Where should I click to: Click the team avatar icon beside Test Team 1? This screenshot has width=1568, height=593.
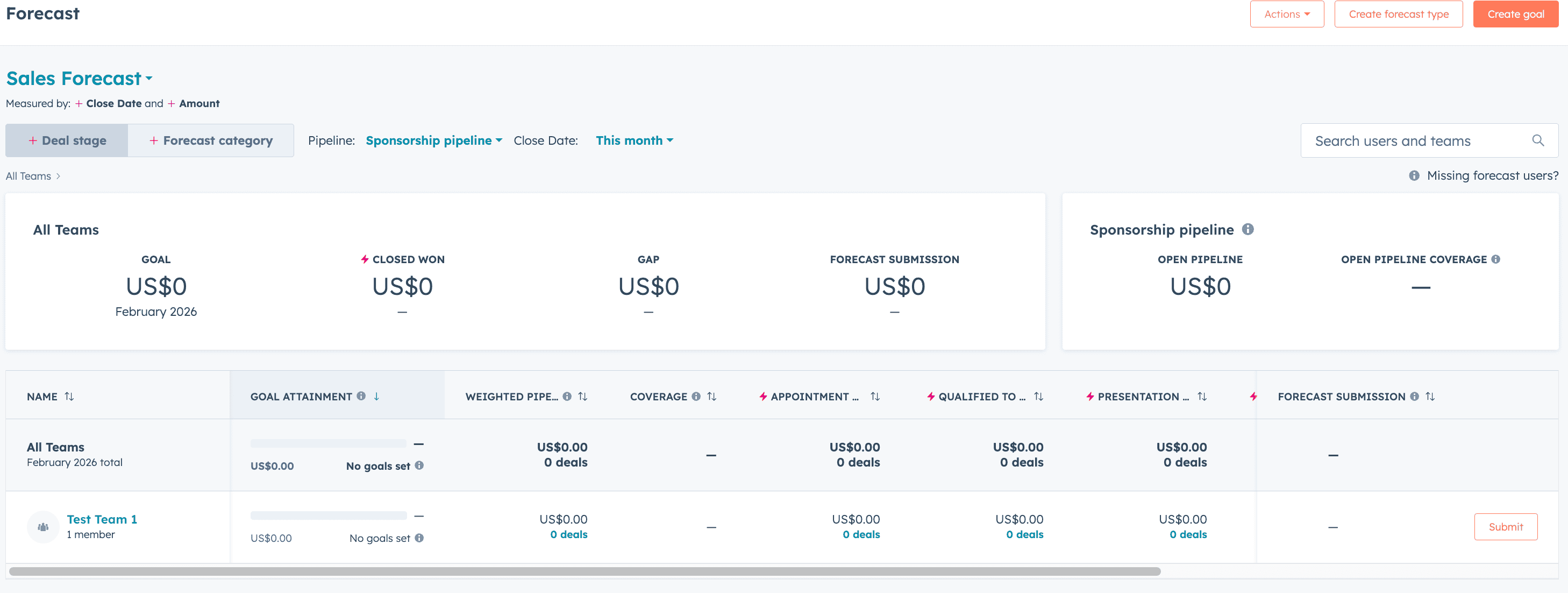coord(42,527)
